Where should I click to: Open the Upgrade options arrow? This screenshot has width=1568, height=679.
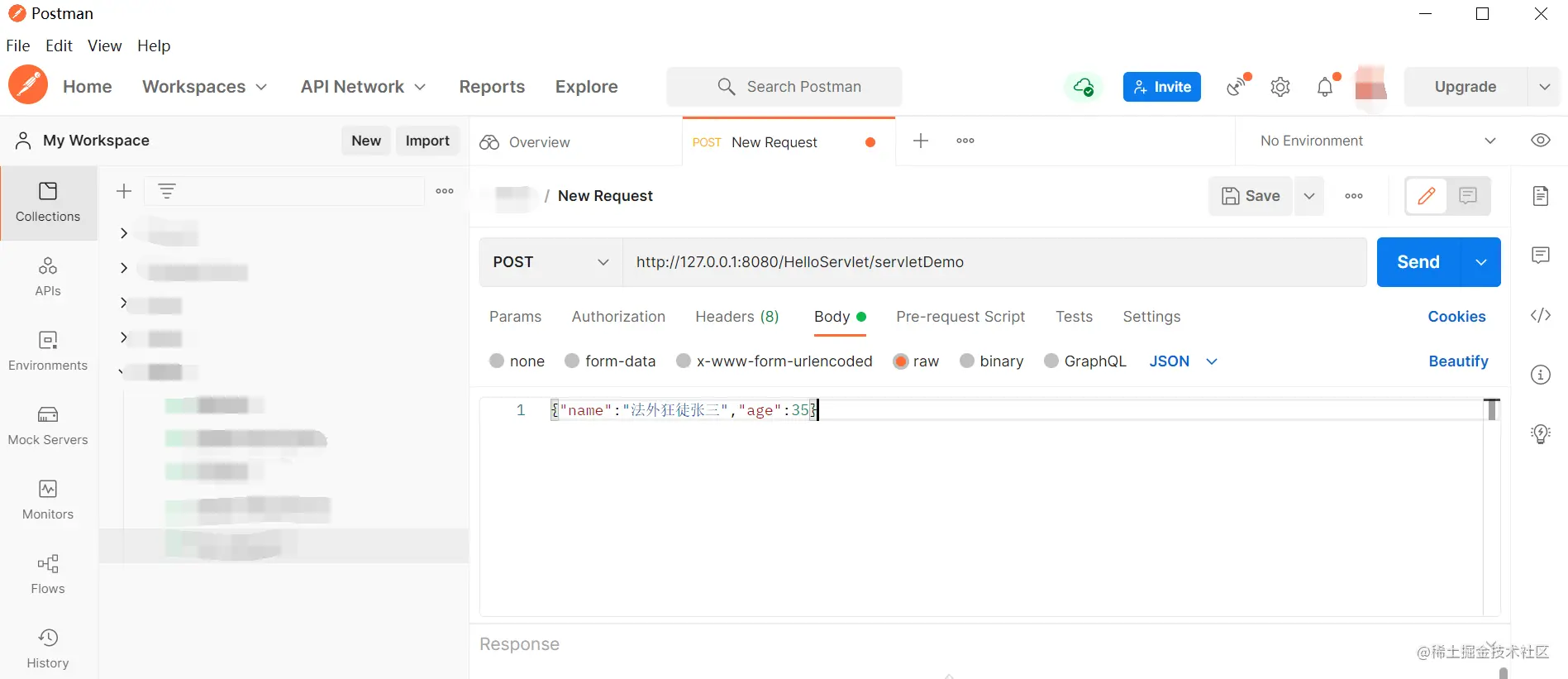click(1545, 87)
